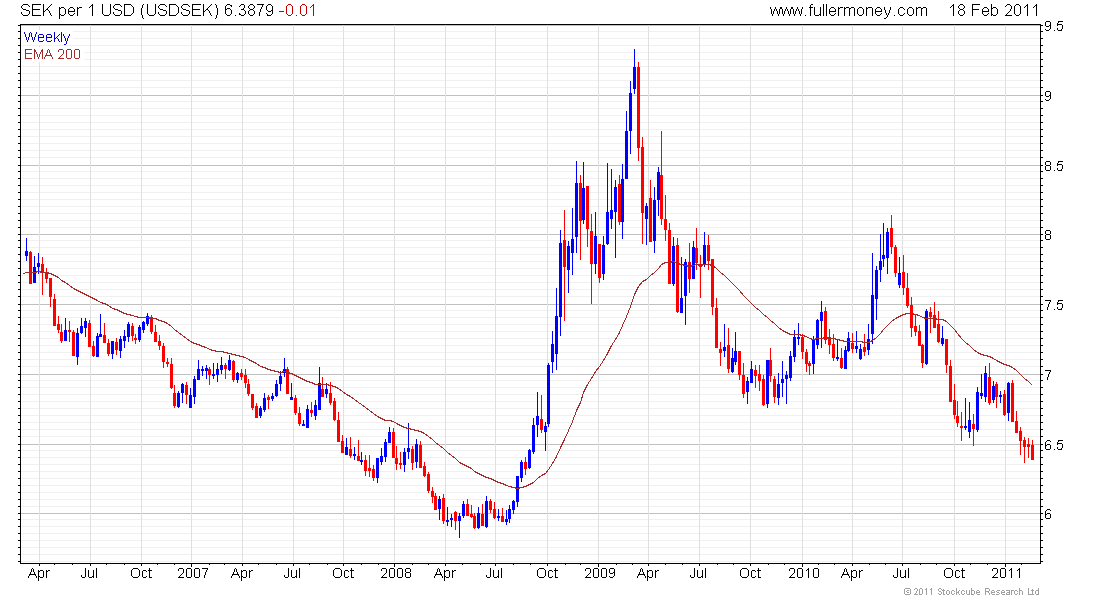Open the www.fullermoney.com link
Image resolution: width=1100 pixels, height=600 pixels.
click(848, 11)
